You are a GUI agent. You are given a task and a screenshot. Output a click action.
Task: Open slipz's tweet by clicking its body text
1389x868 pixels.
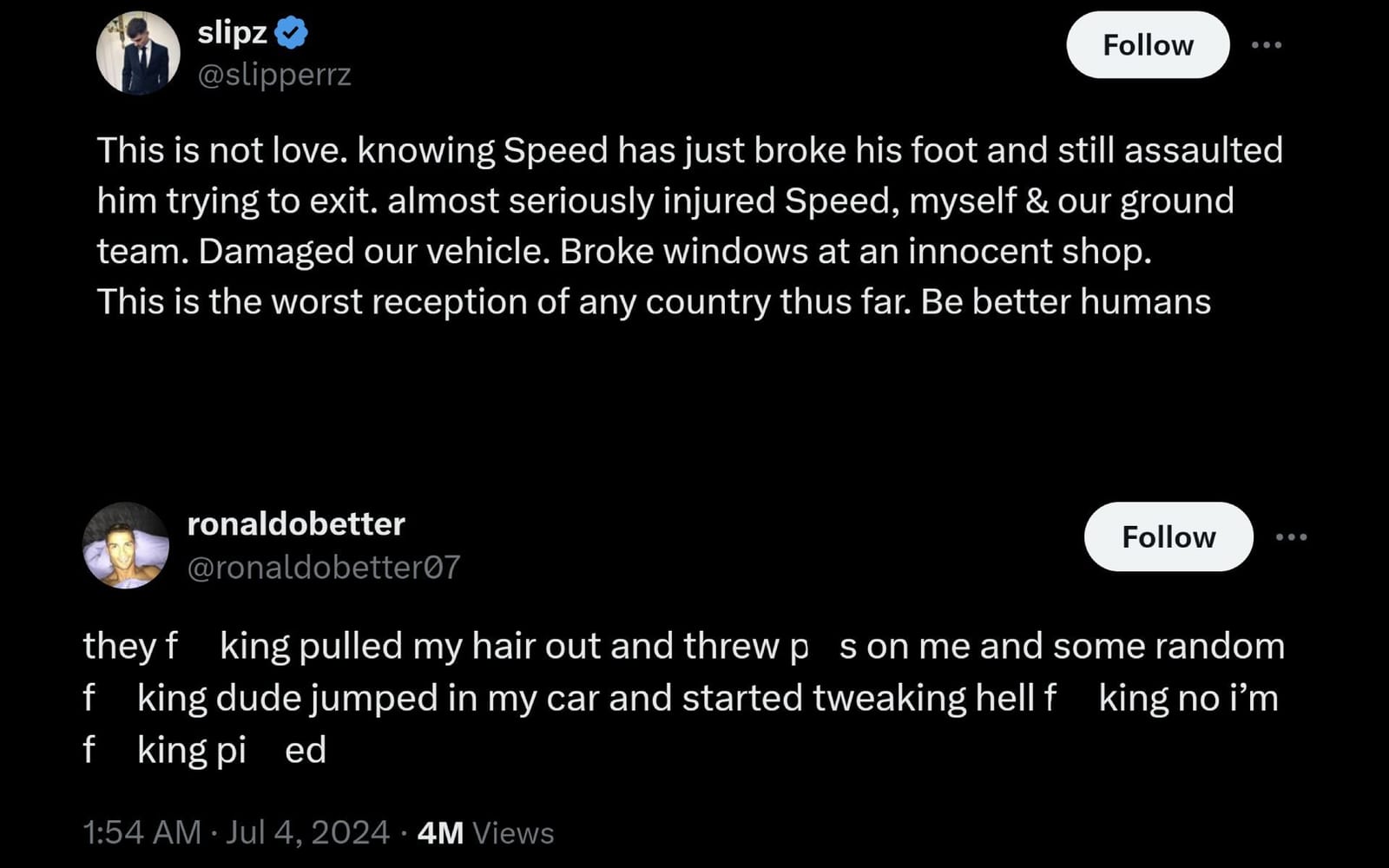[660, 200]
